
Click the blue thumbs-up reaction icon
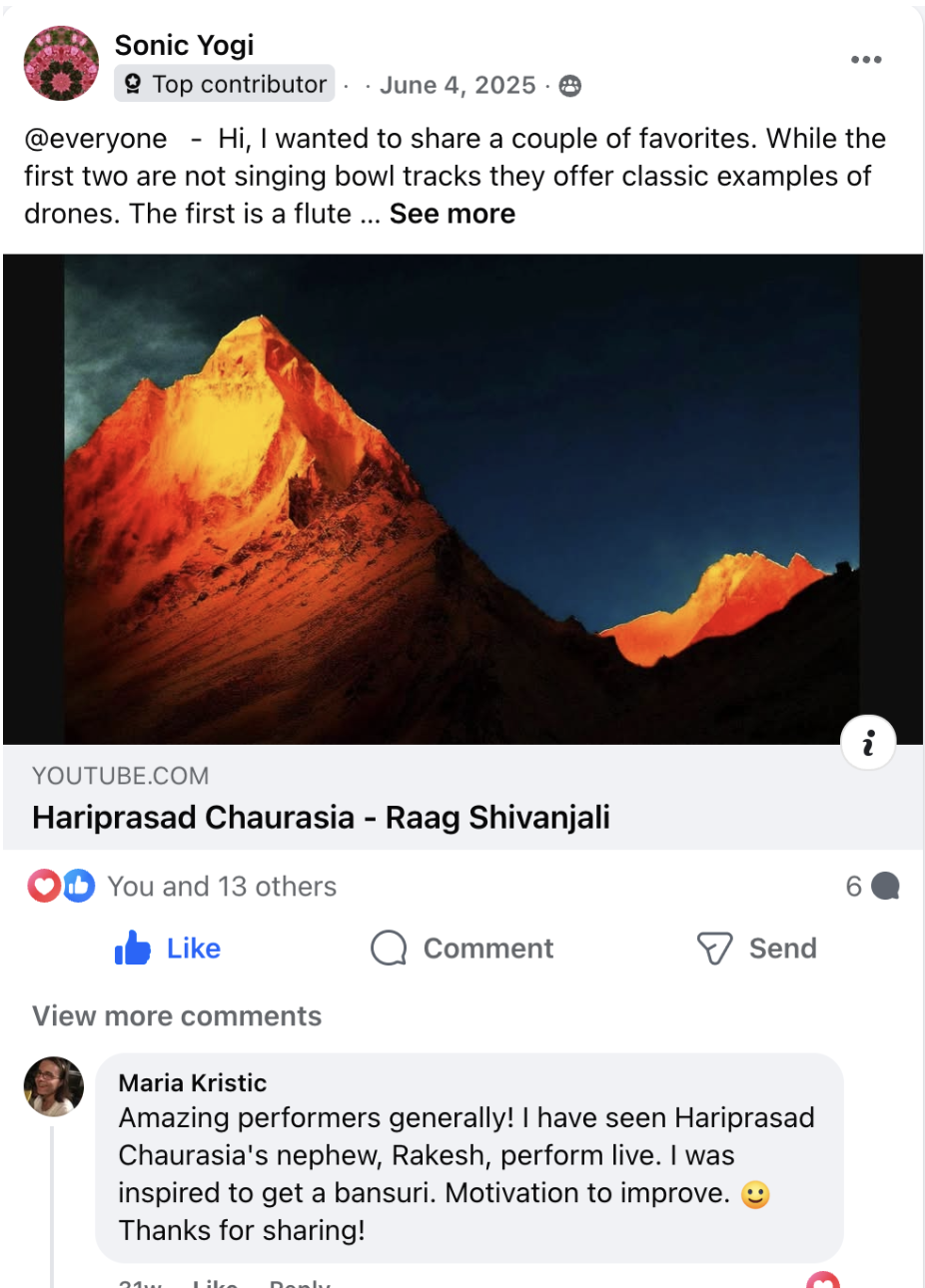(x=78, y=886)
